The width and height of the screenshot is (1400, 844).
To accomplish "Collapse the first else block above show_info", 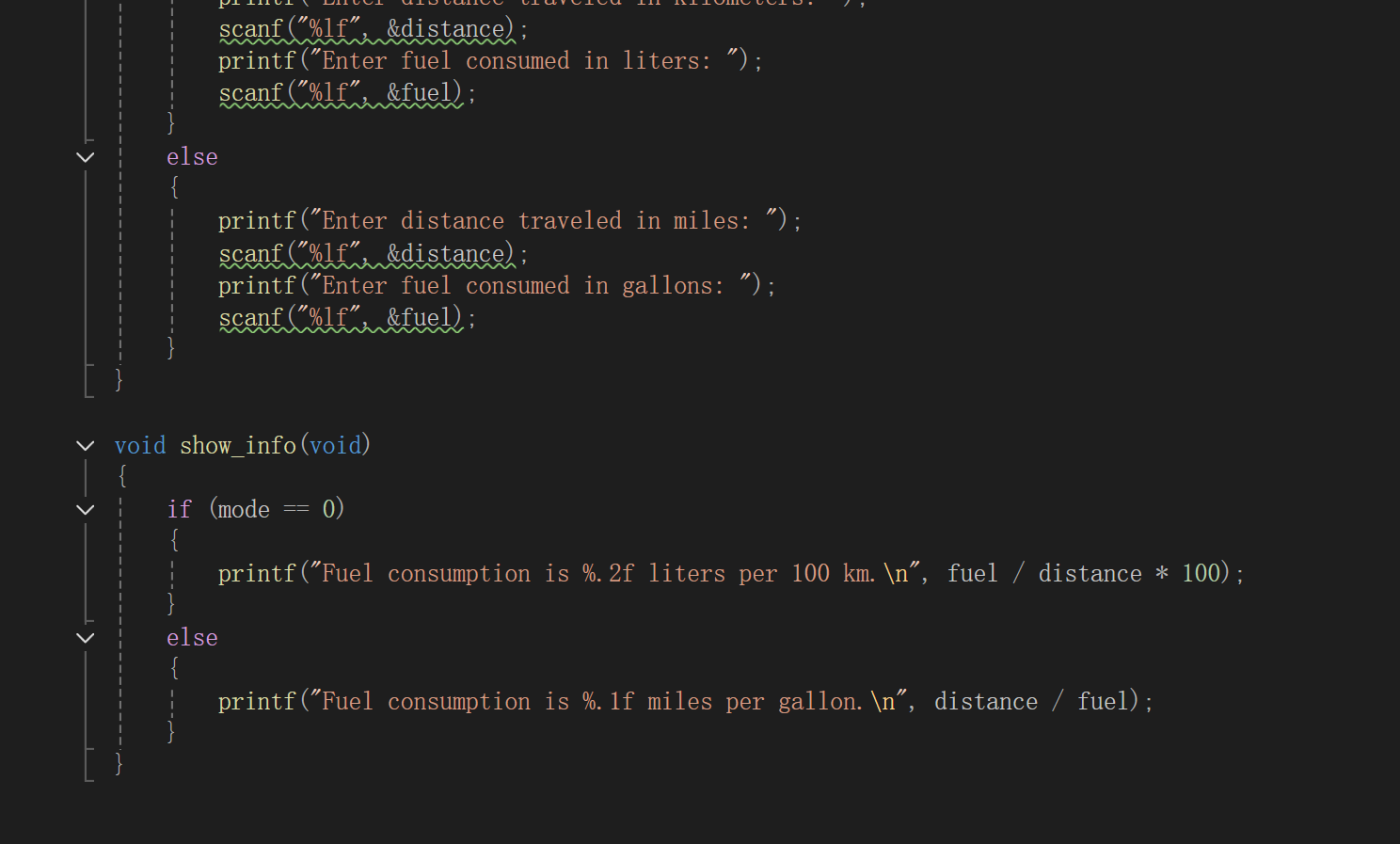I will point(86,157).
